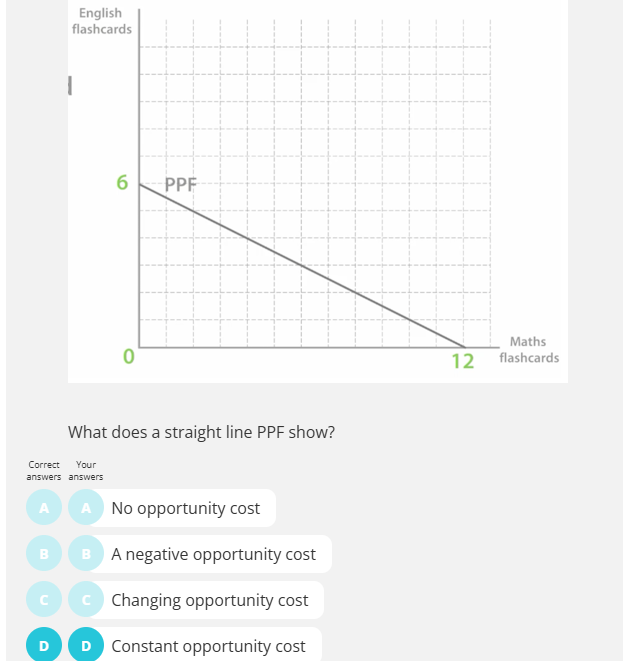Click the Correct answers B circle
This screenshot has width=623, height=661.
click(x=43, y=554)
